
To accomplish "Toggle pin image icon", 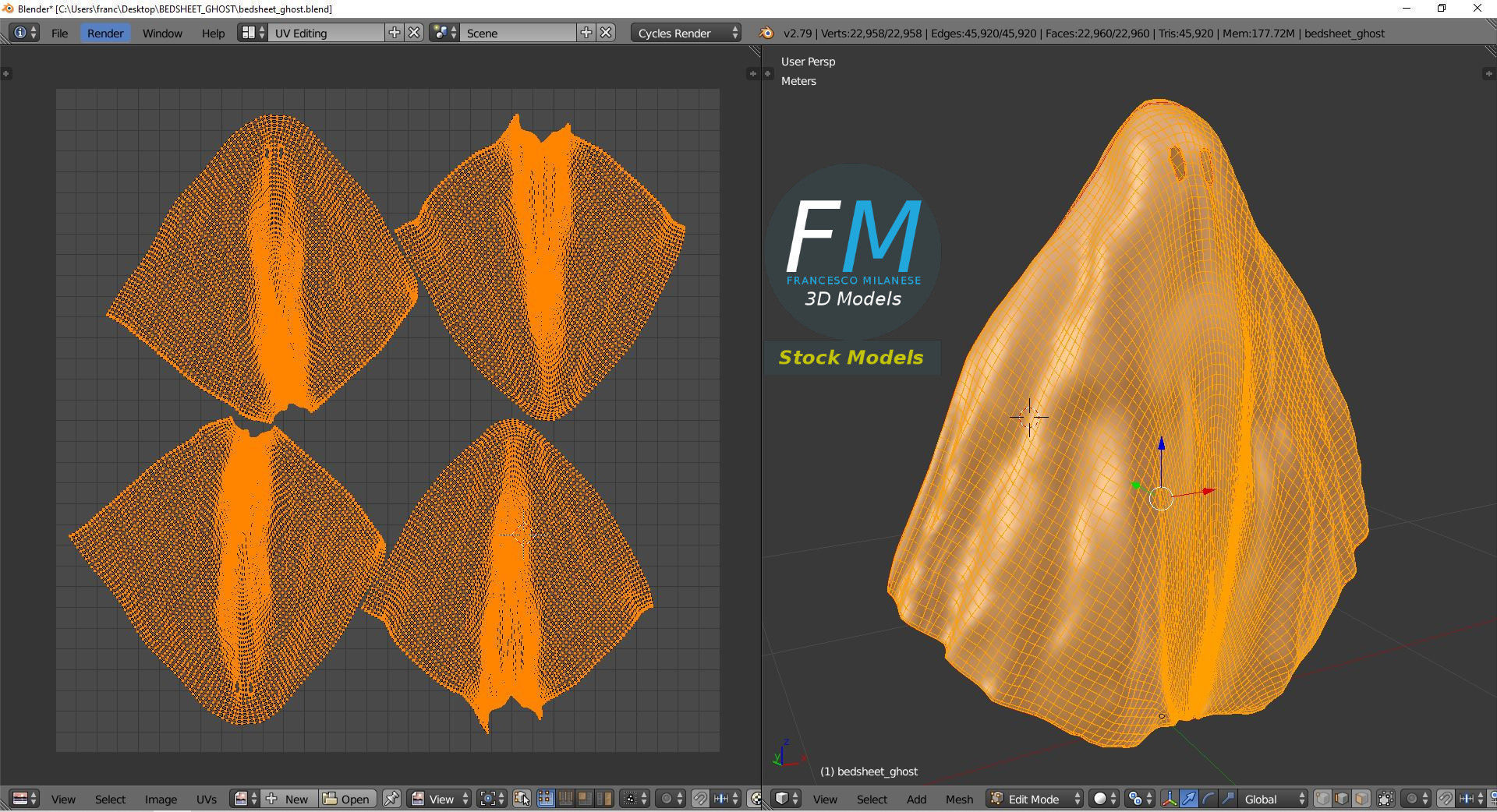I will point(391,799).
